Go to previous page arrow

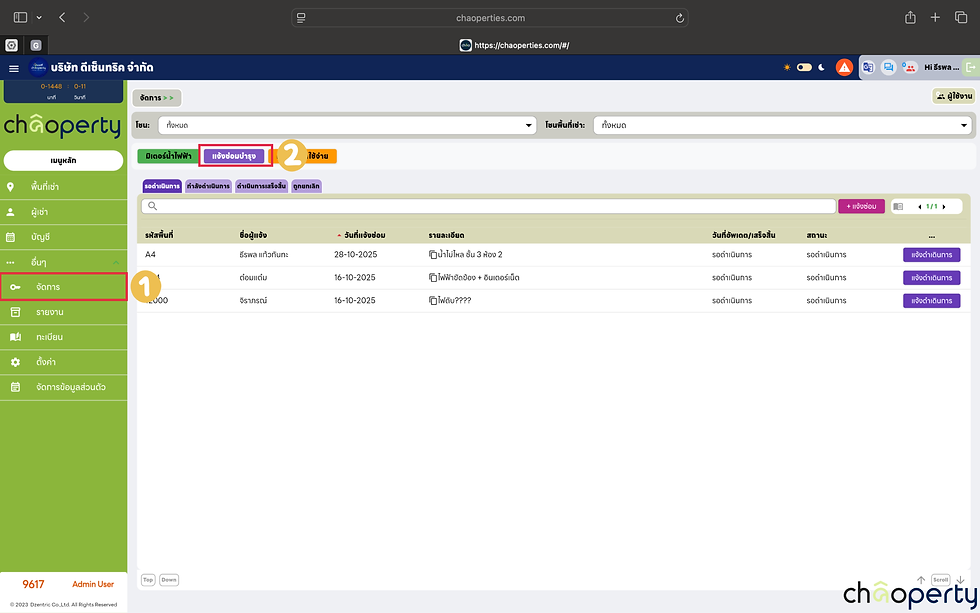pyautogui.click(x=919, y=207)
